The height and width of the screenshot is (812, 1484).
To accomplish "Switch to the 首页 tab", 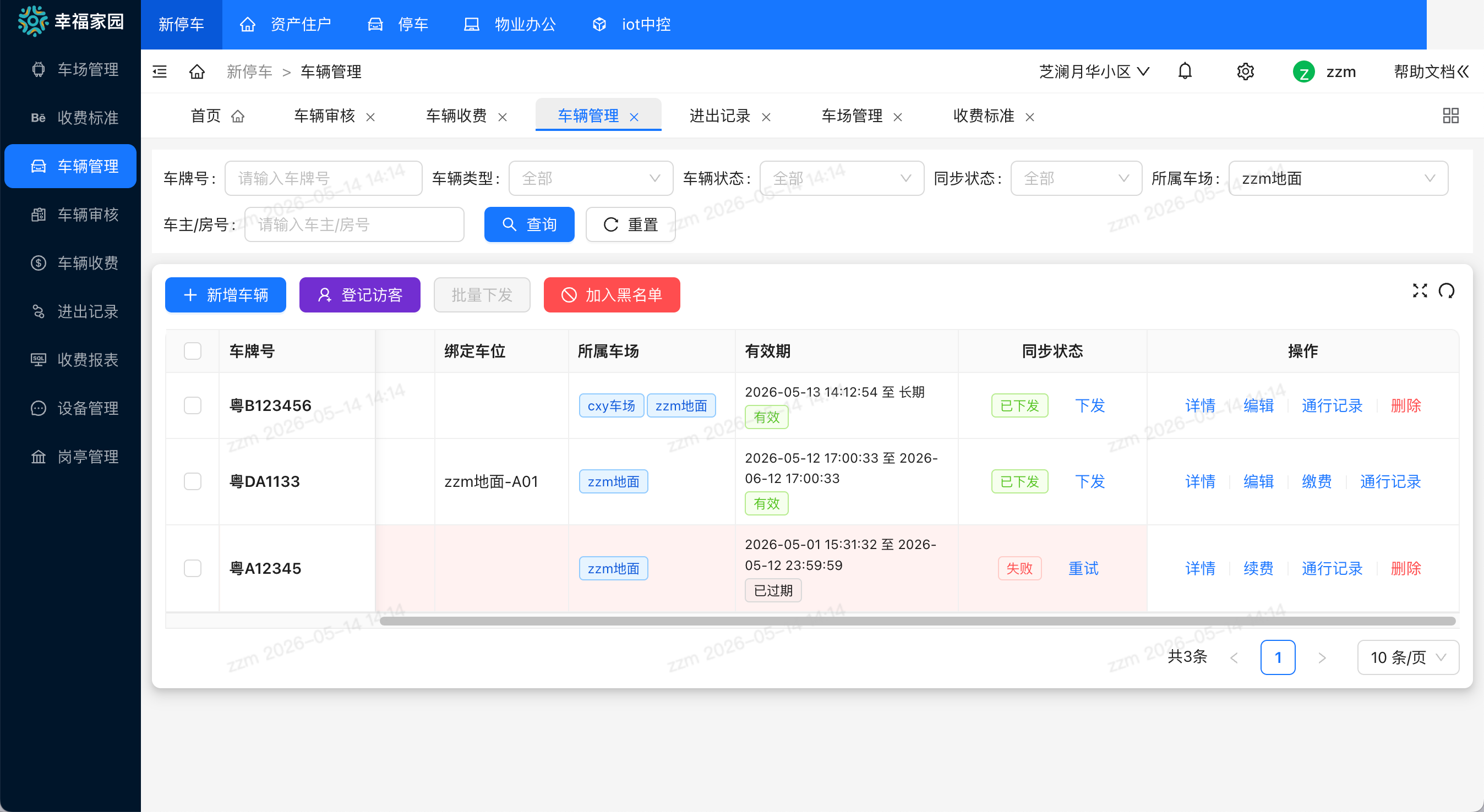I will [x=217, y=116].
